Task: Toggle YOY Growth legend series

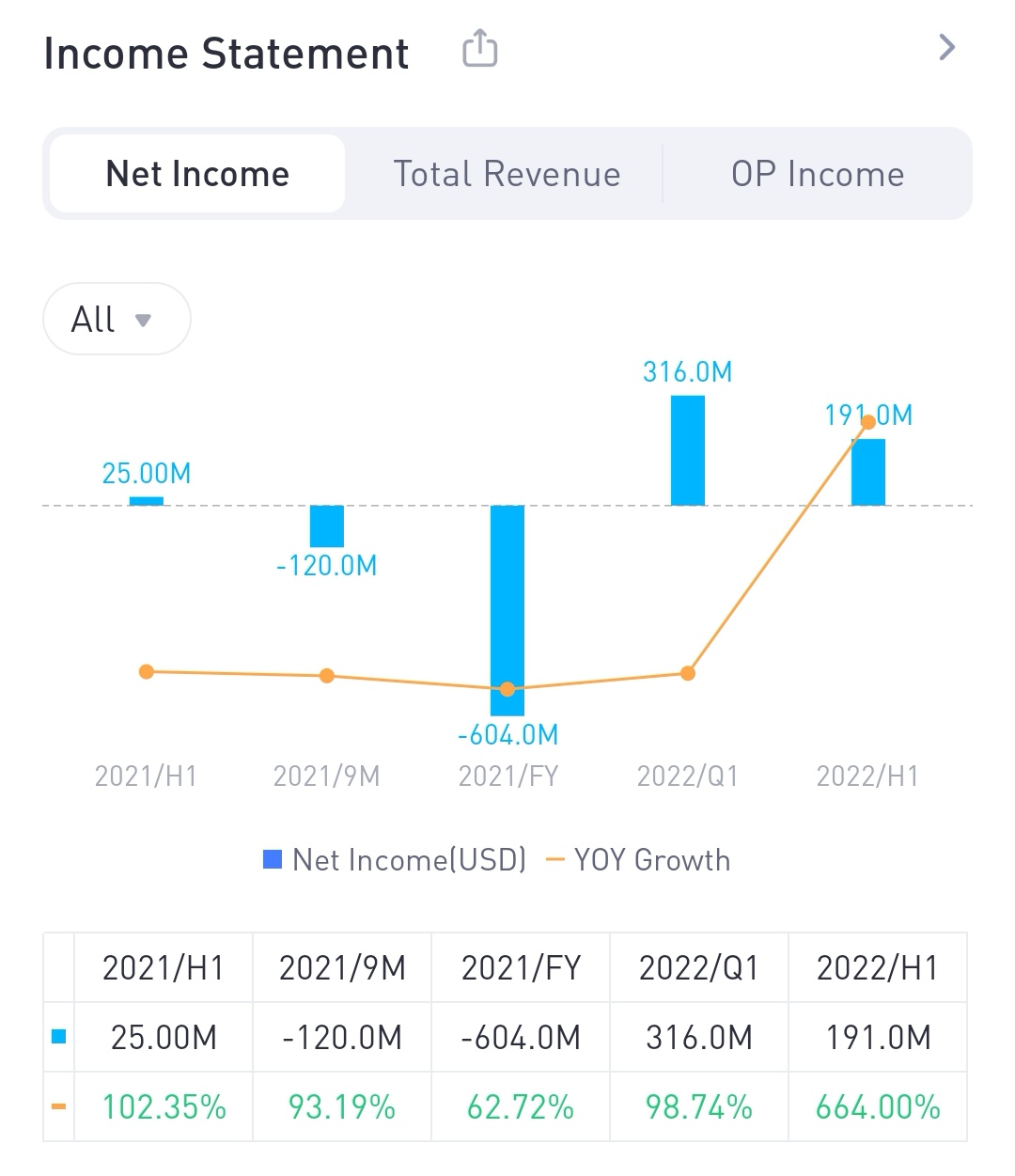Action: tap(639, 860)
